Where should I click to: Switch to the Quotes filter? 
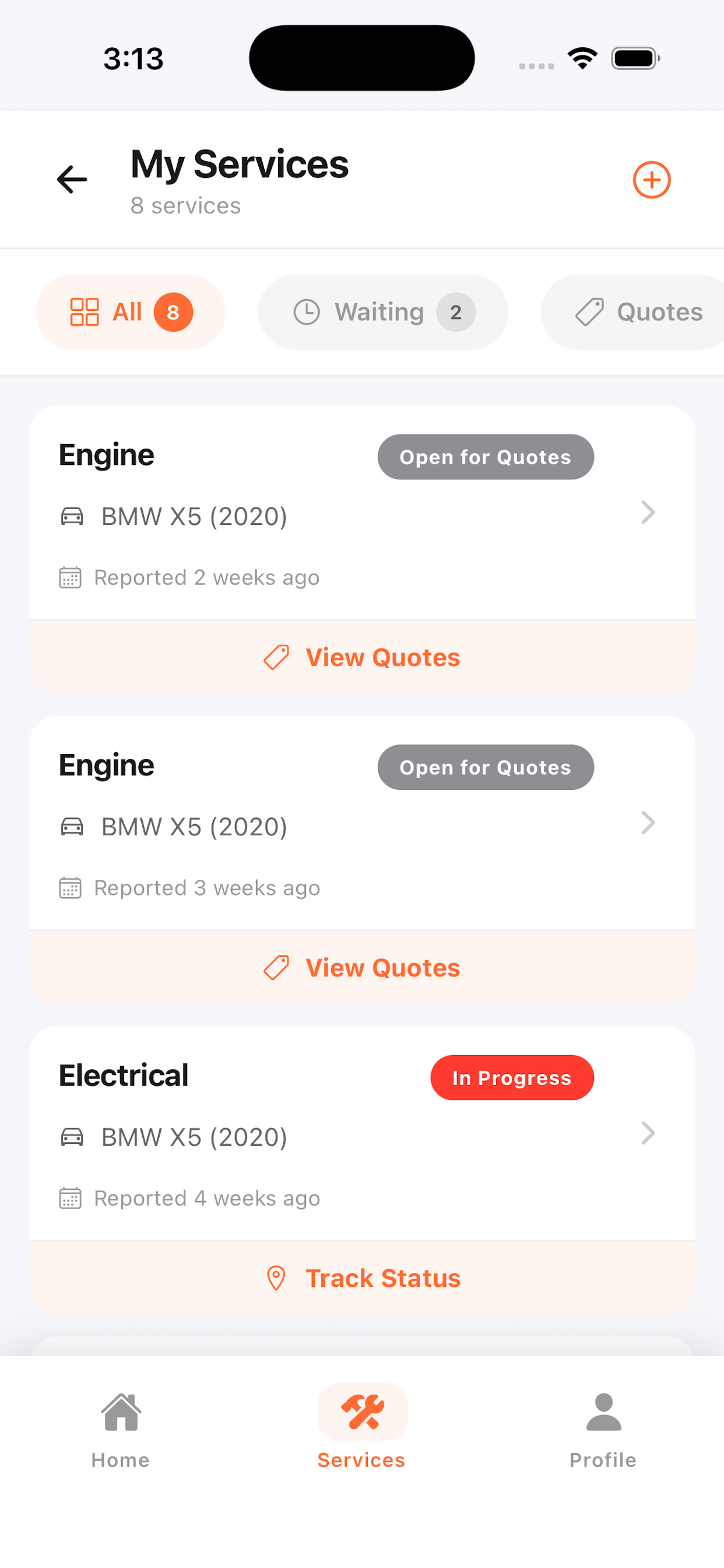632,311
